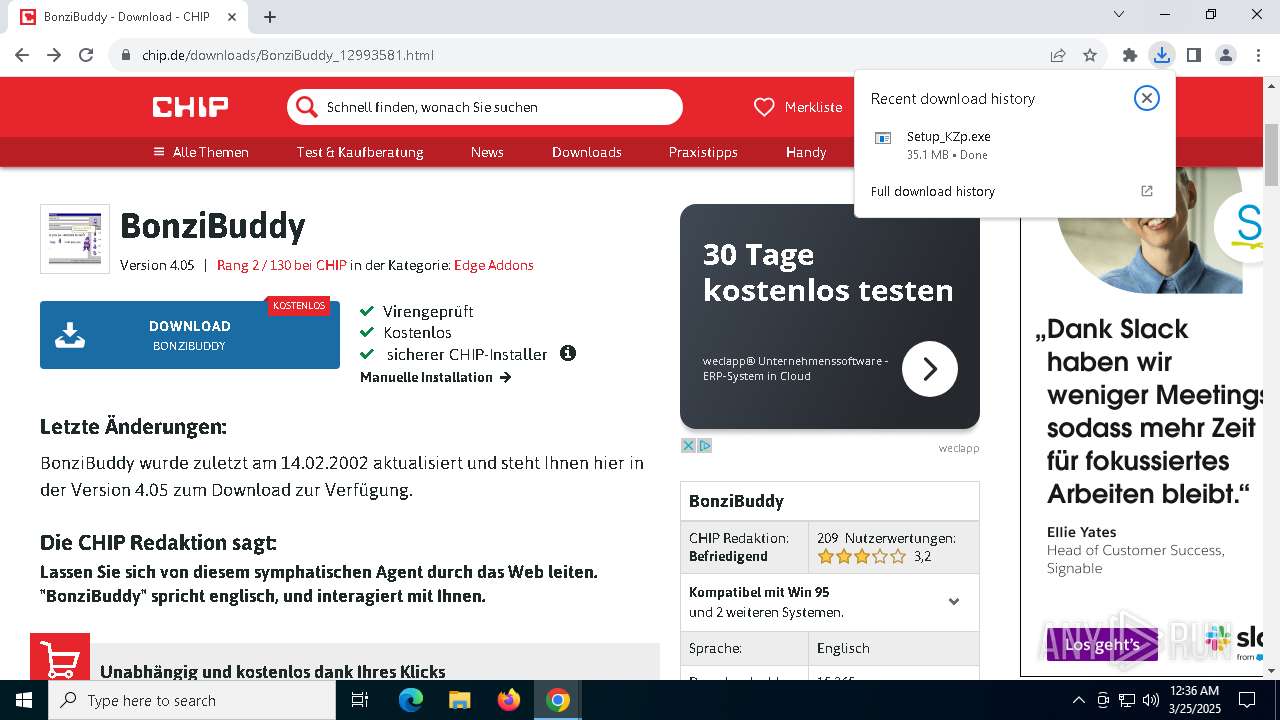Open the Handy menu item
This screenshot has height=720, width=1280.
point(806,152)
